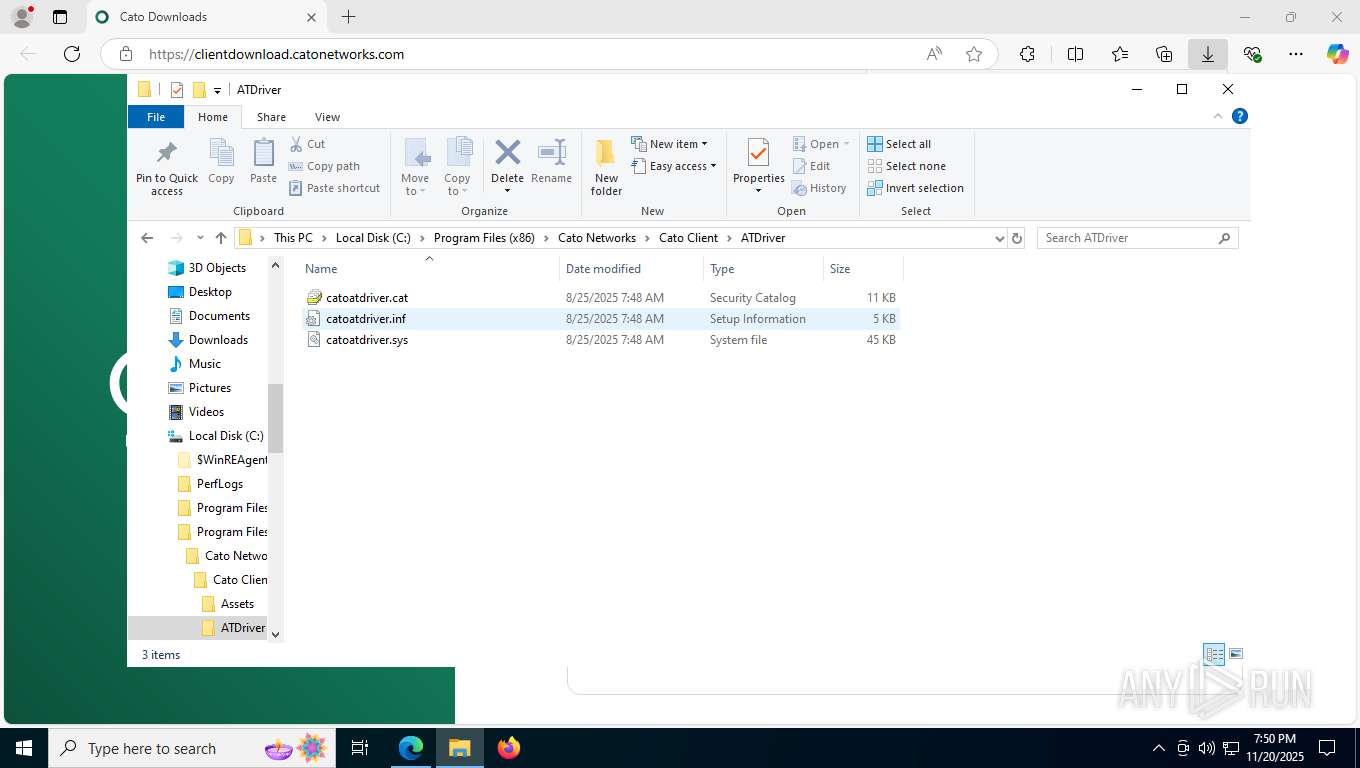The width and height of the screenshot is (1360, 768).
Task: Open recent locations dropdown
Action: pyautogui.click(x=200, y=238)
